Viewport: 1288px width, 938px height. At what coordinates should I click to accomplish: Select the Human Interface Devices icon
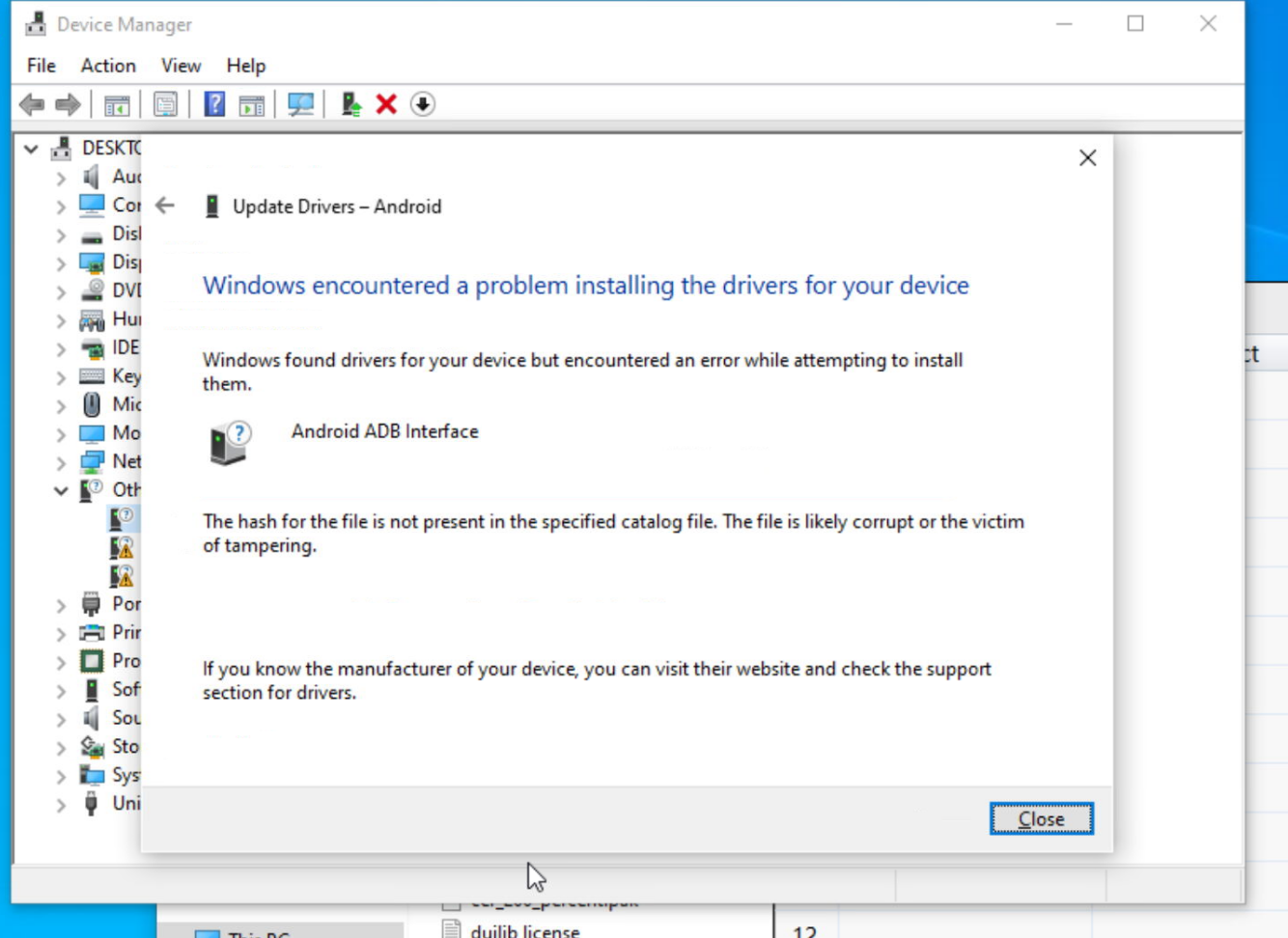click(92, 319)
